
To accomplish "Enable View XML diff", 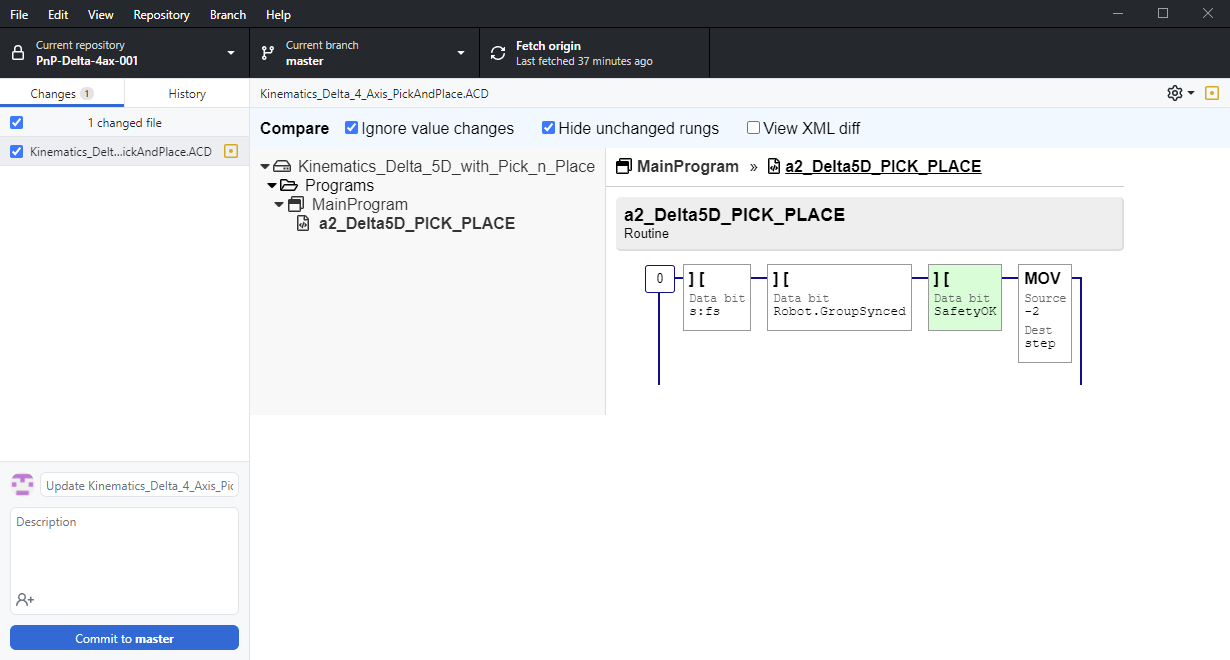I will click(x=753, y=128).
